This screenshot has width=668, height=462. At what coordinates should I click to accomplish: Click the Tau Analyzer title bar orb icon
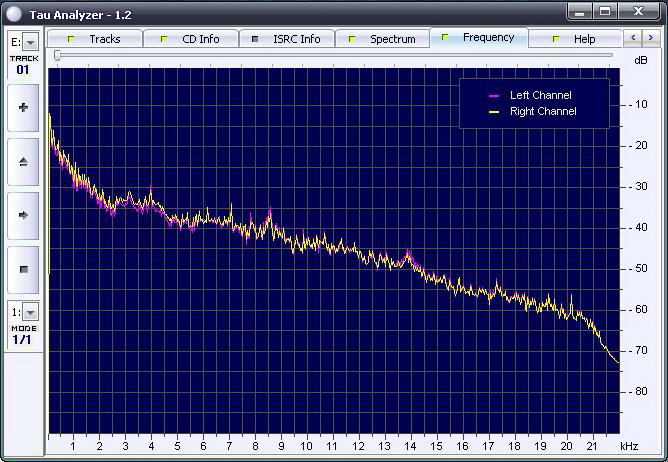(13, 12)
